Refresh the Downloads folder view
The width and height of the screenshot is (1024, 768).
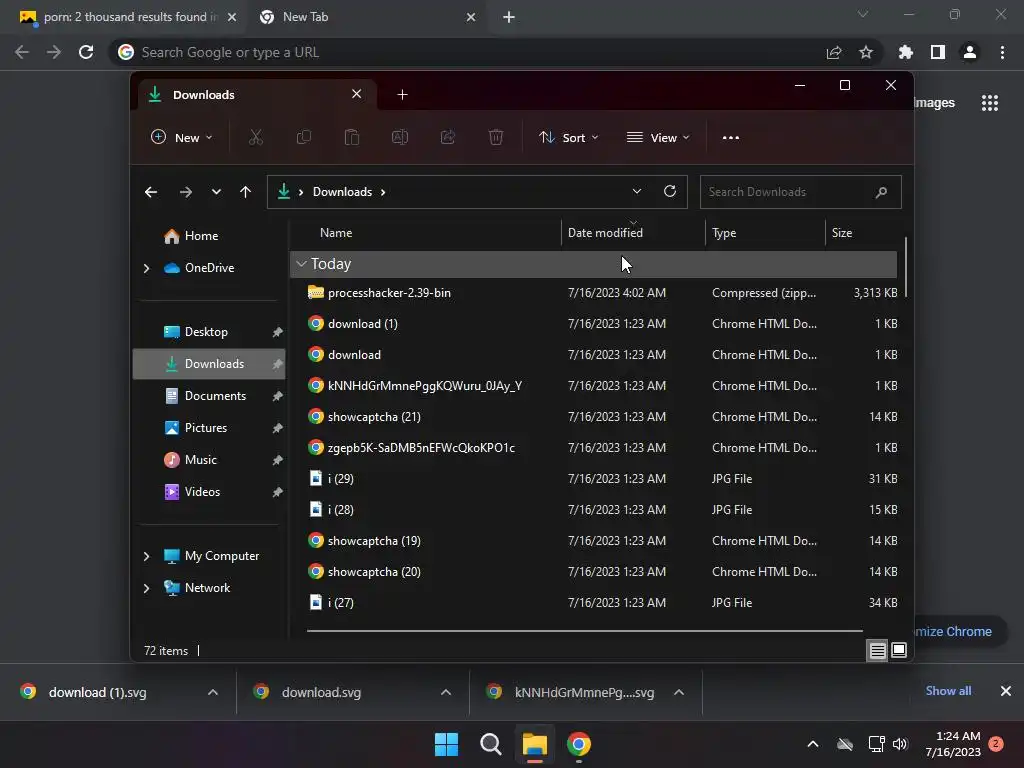click(669, 191)
